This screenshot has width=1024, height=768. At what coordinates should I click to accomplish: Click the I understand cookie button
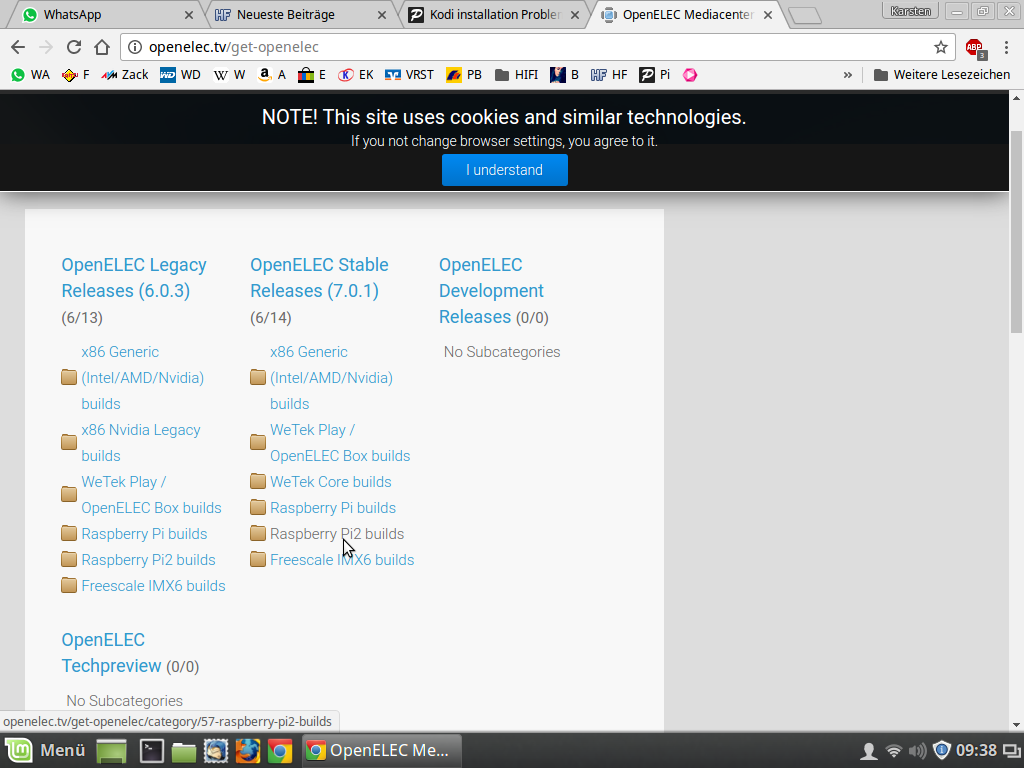(504, 170)
